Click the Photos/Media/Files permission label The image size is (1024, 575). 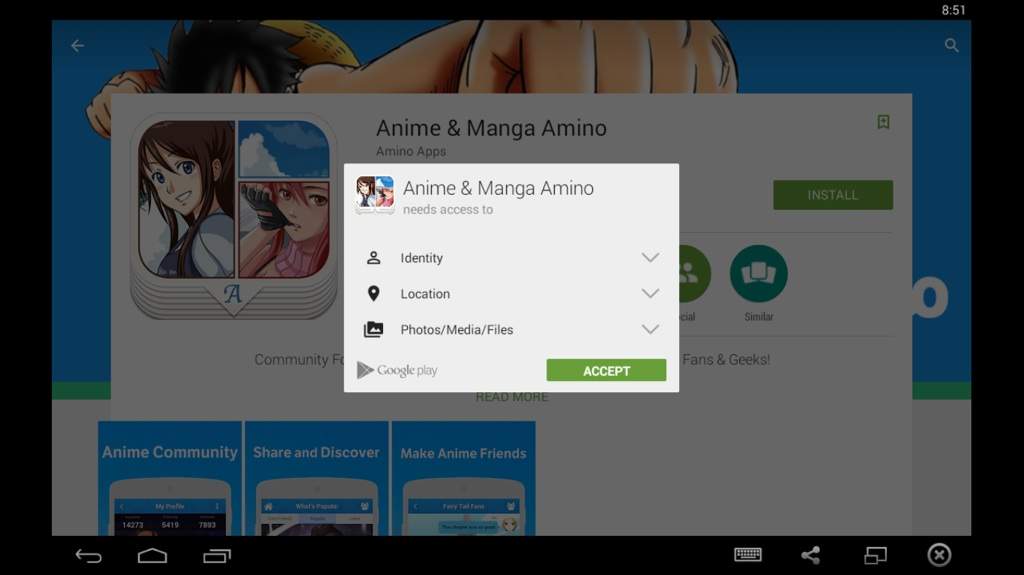click(x=456, y=330)
